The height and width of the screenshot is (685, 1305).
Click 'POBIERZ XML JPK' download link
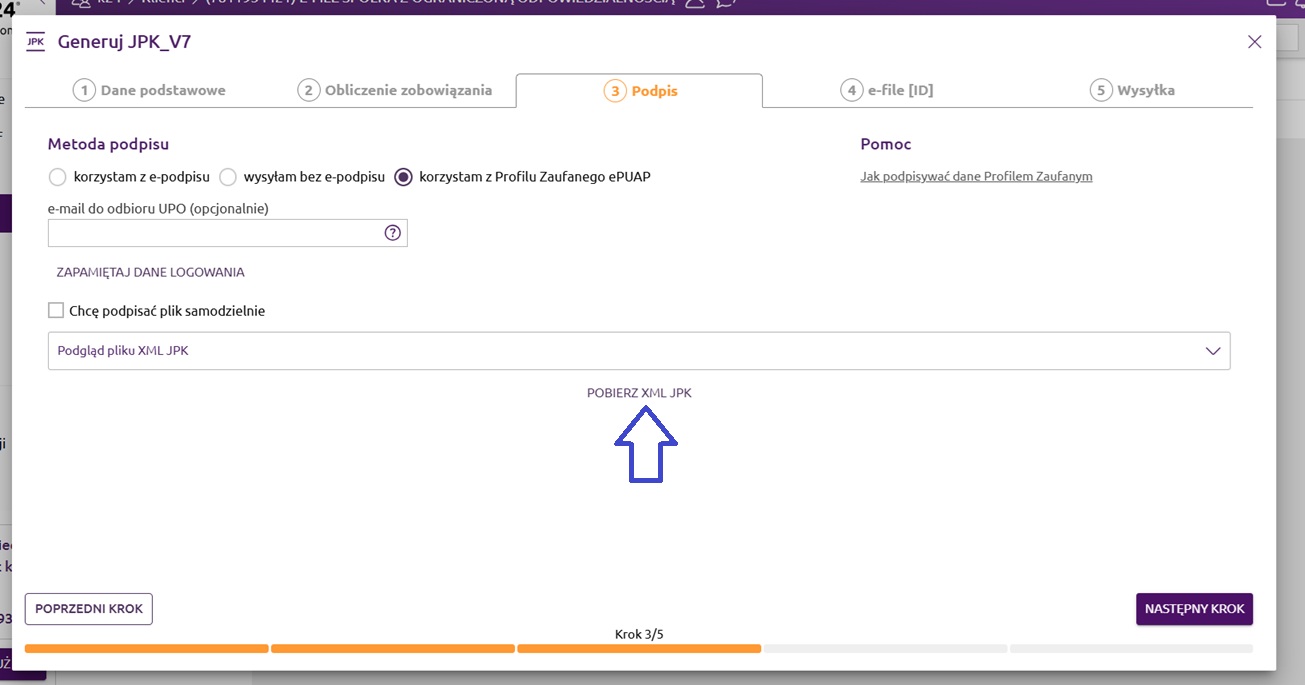tap(639, 393)
